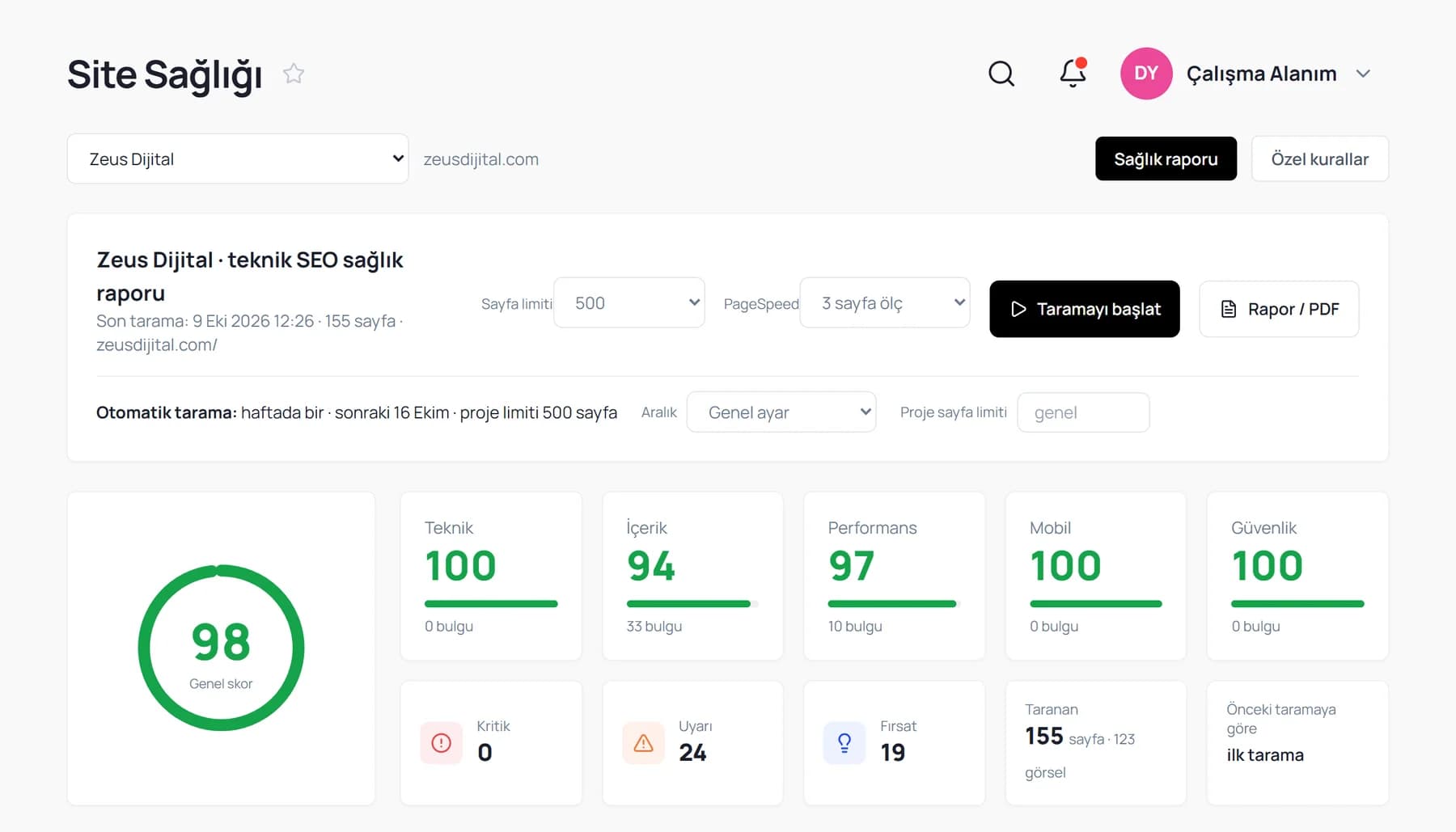Click the Site Sağlığı page heading

[x=165, y=75]
